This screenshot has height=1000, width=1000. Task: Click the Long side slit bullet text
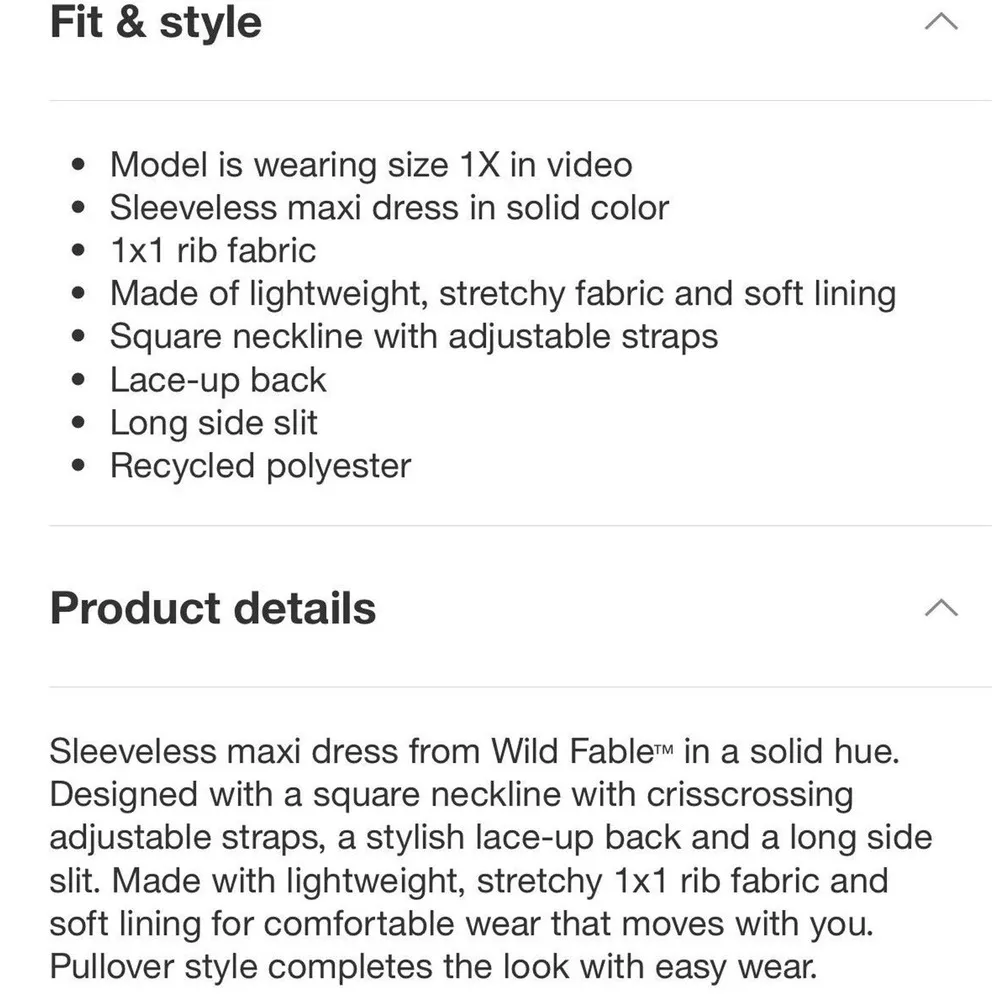coord(214,422)
